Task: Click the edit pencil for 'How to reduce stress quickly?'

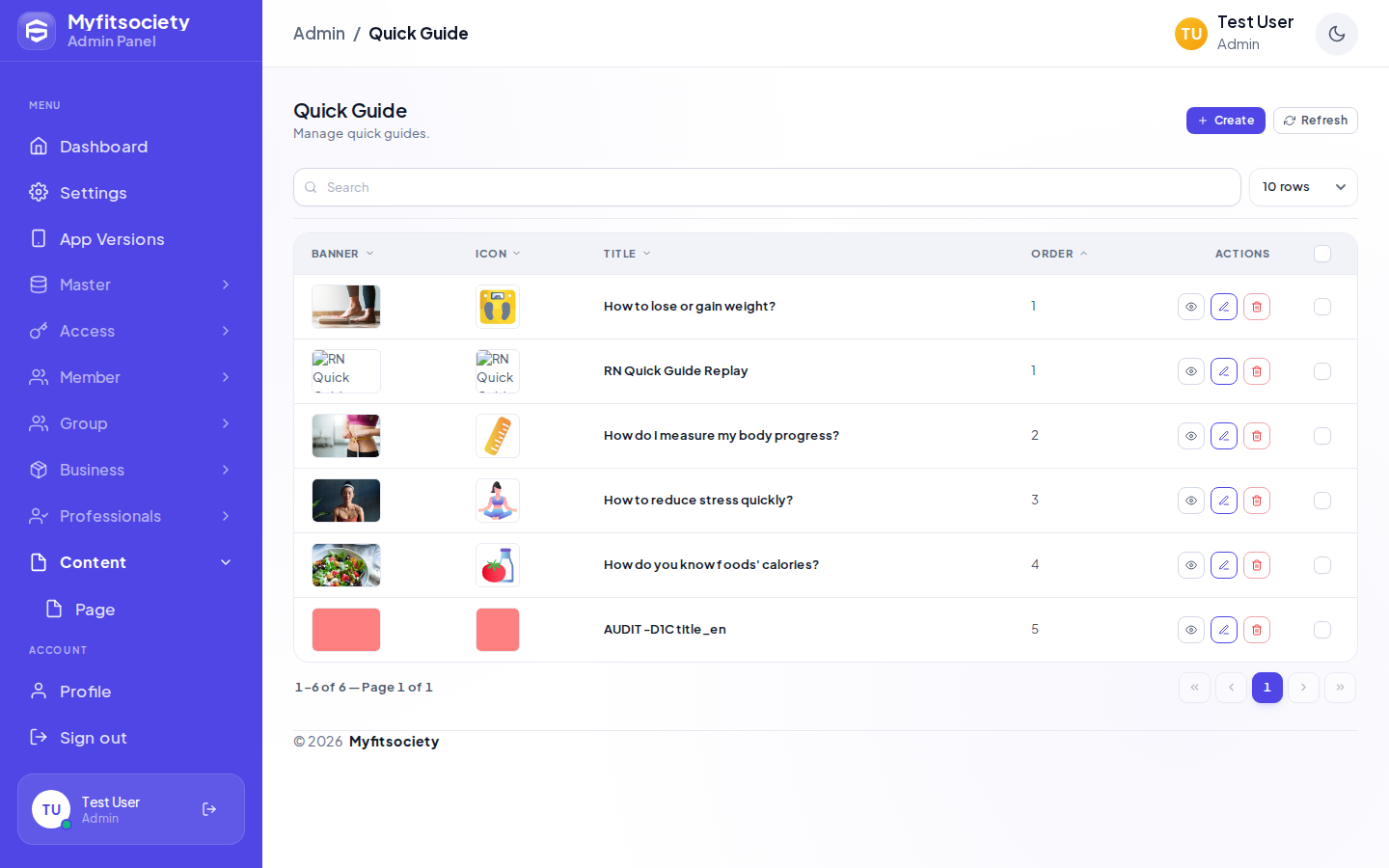Action: pyautogui.click(x=1224, y=501)
